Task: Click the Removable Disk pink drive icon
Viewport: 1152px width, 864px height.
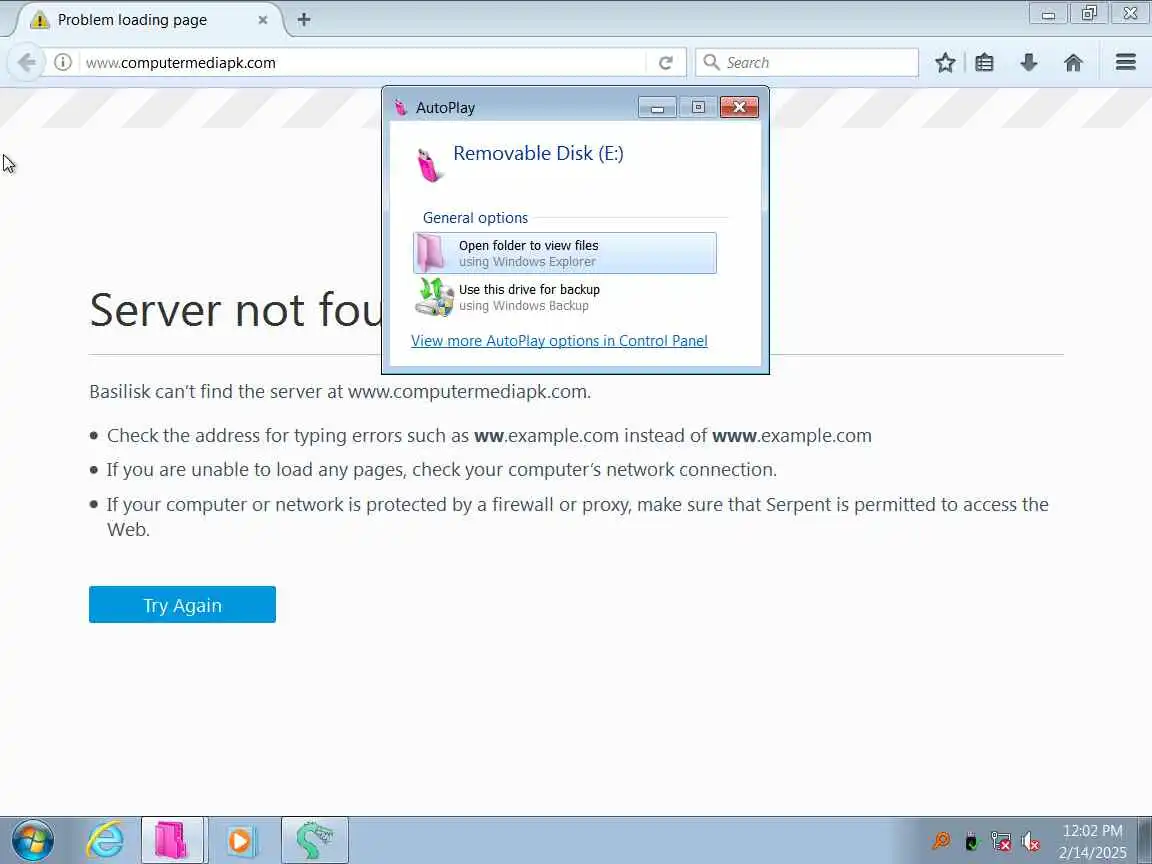Action: (x=428, y=165)
